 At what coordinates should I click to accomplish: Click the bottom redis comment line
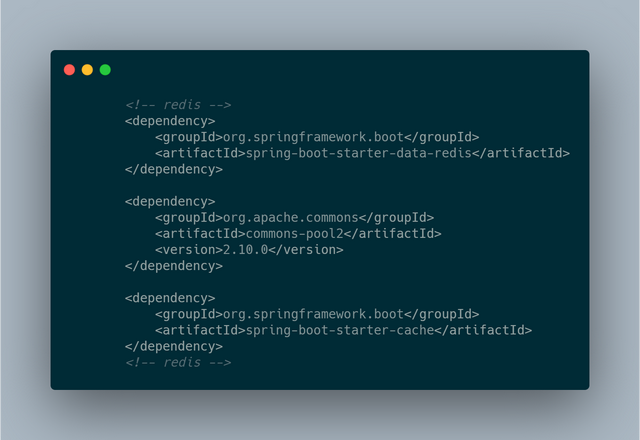click(178, 362)
